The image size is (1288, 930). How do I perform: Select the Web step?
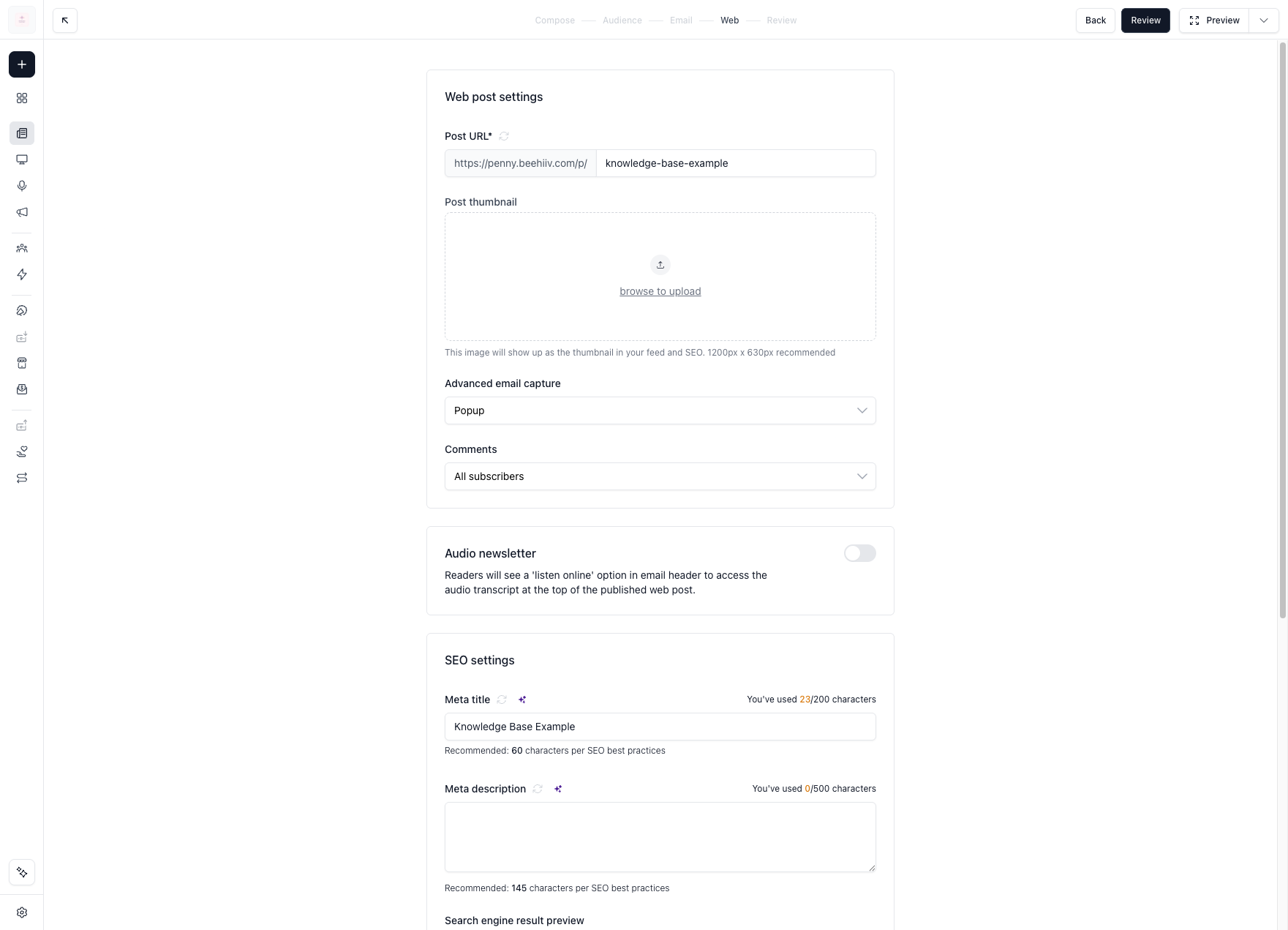coord(729,20)
